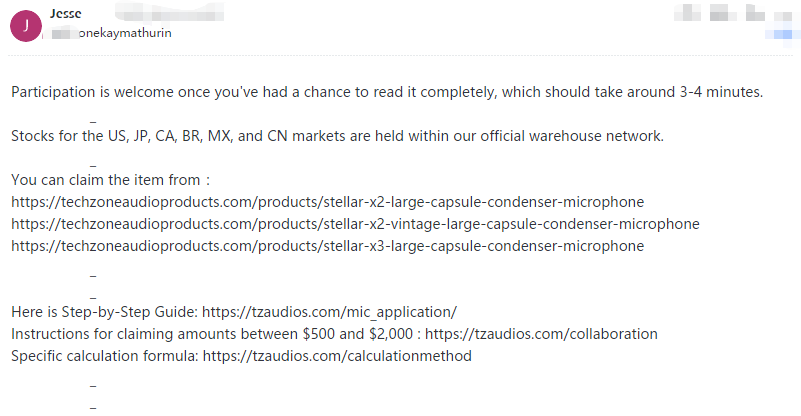Screen dimensions: 801x416
Task: Click the "Participation is welcome" paragraph
Action: [x=387, y=92]
